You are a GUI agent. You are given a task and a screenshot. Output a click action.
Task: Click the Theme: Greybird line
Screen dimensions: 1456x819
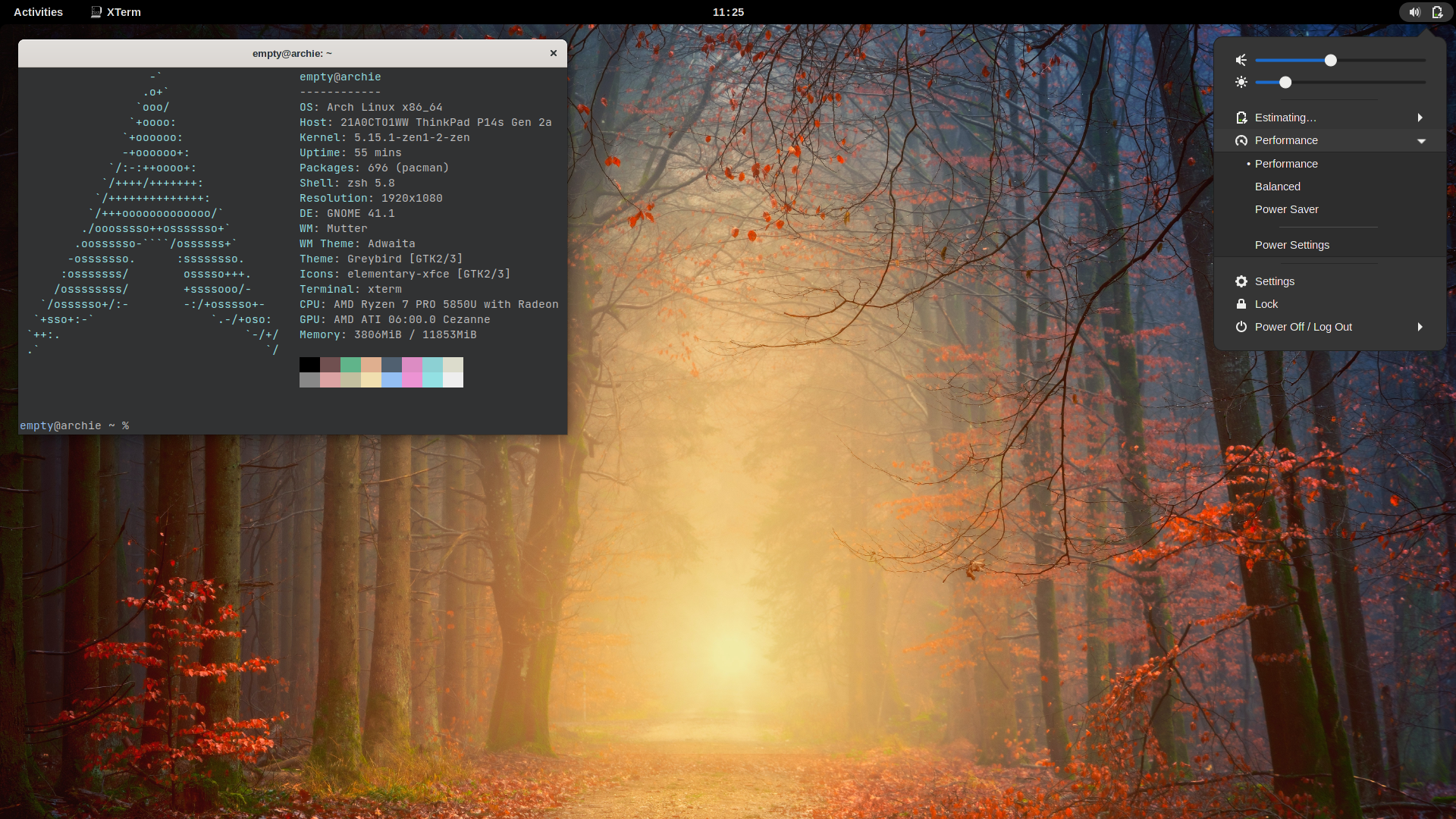pos(381,259)
